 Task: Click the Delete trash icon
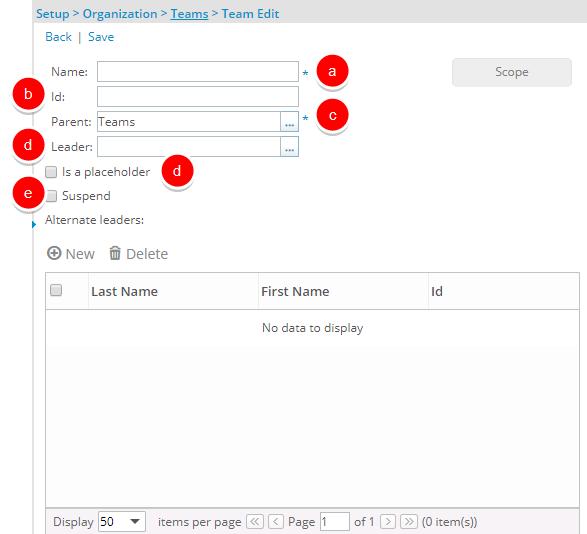coord(115,253)
